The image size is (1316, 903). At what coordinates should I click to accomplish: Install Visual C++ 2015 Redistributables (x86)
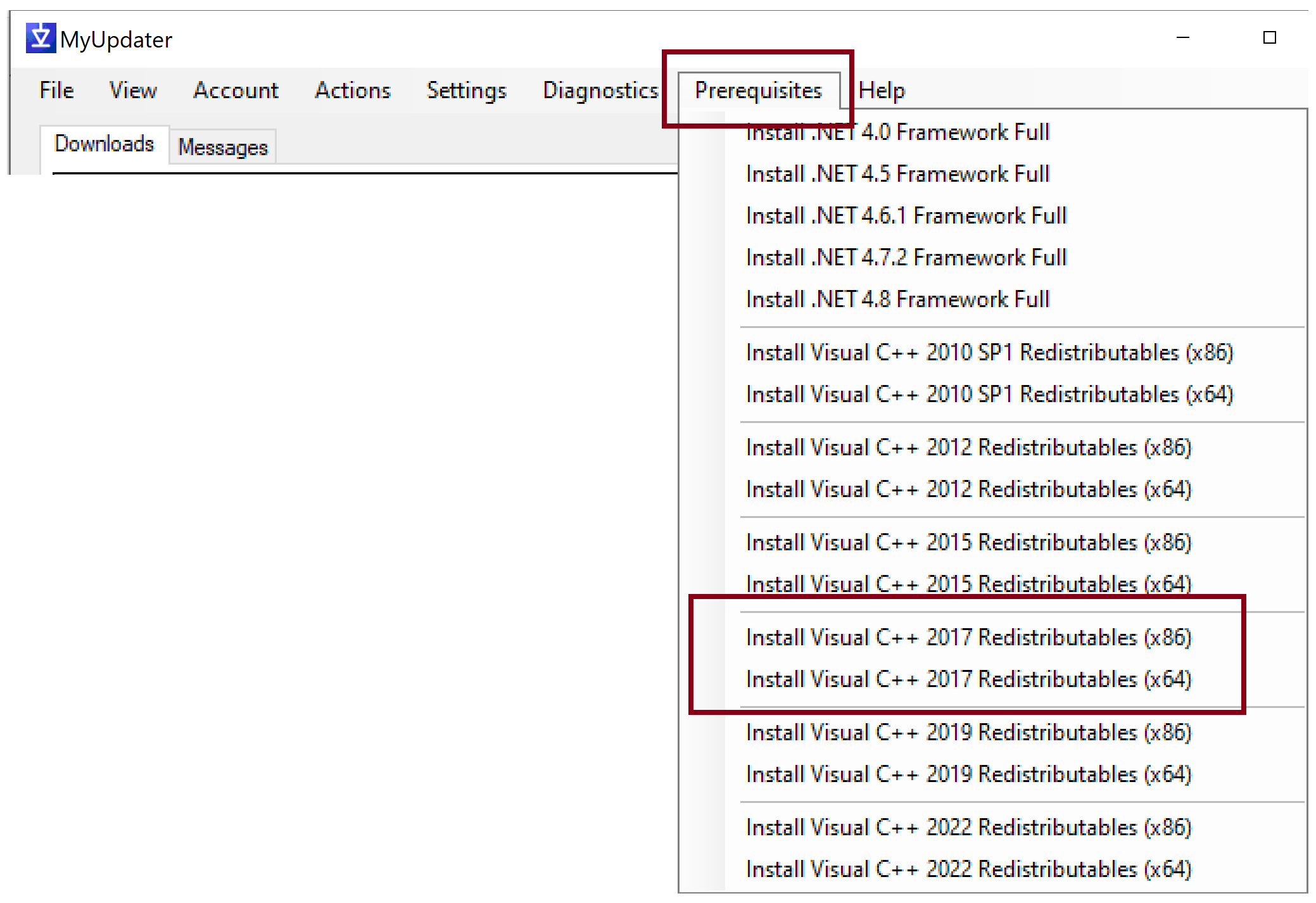coord(969,542)
